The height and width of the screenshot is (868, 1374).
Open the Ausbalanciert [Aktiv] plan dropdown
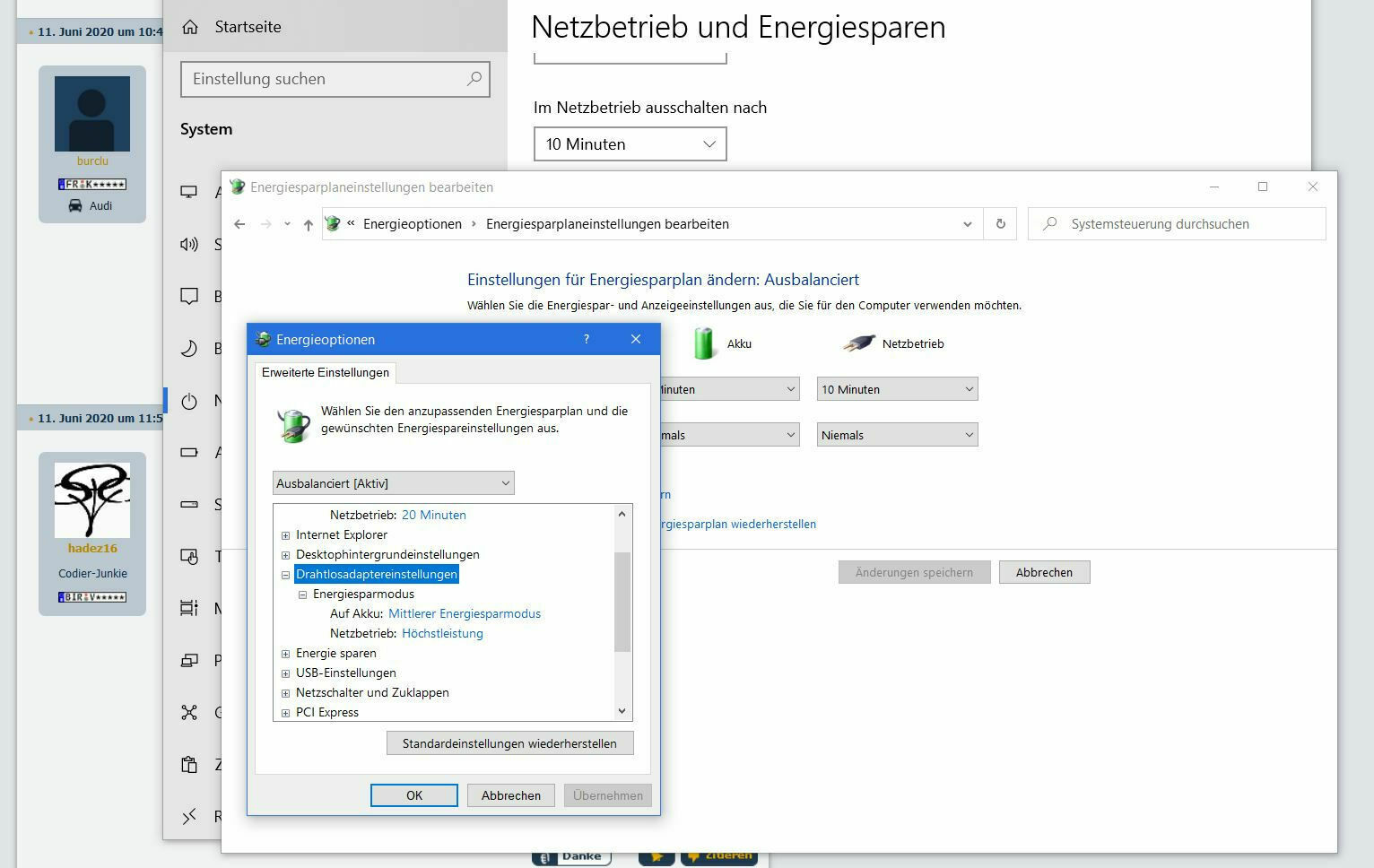(x=392, y=482)
